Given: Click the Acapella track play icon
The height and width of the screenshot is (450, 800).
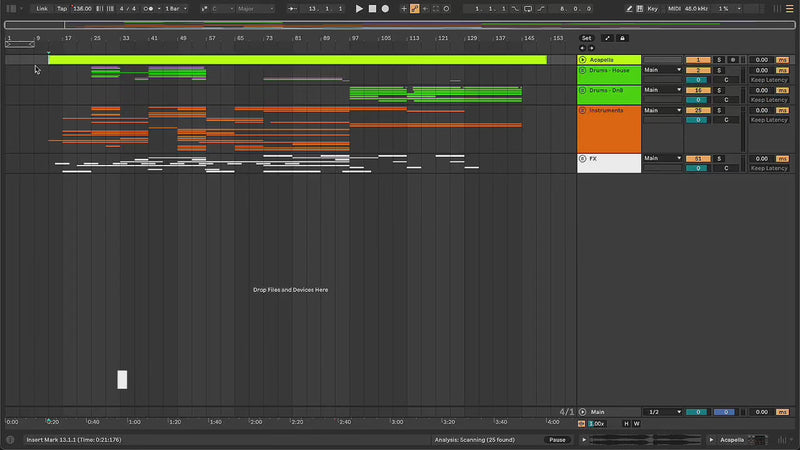Looking at the screenshot, I should tap(582, 60).
